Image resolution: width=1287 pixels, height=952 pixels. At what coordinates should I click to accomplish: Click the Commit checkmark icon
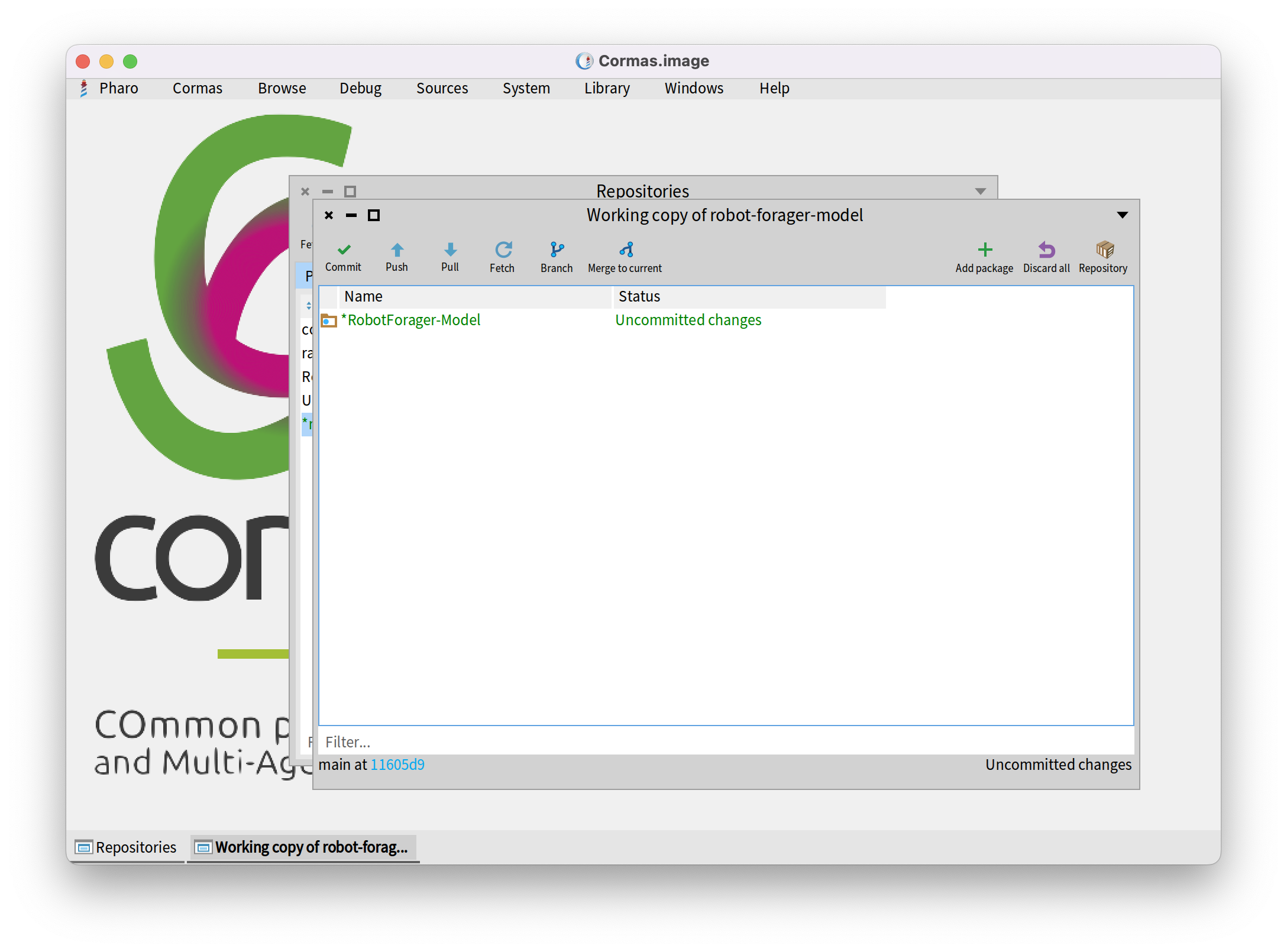tap(344, 250)
